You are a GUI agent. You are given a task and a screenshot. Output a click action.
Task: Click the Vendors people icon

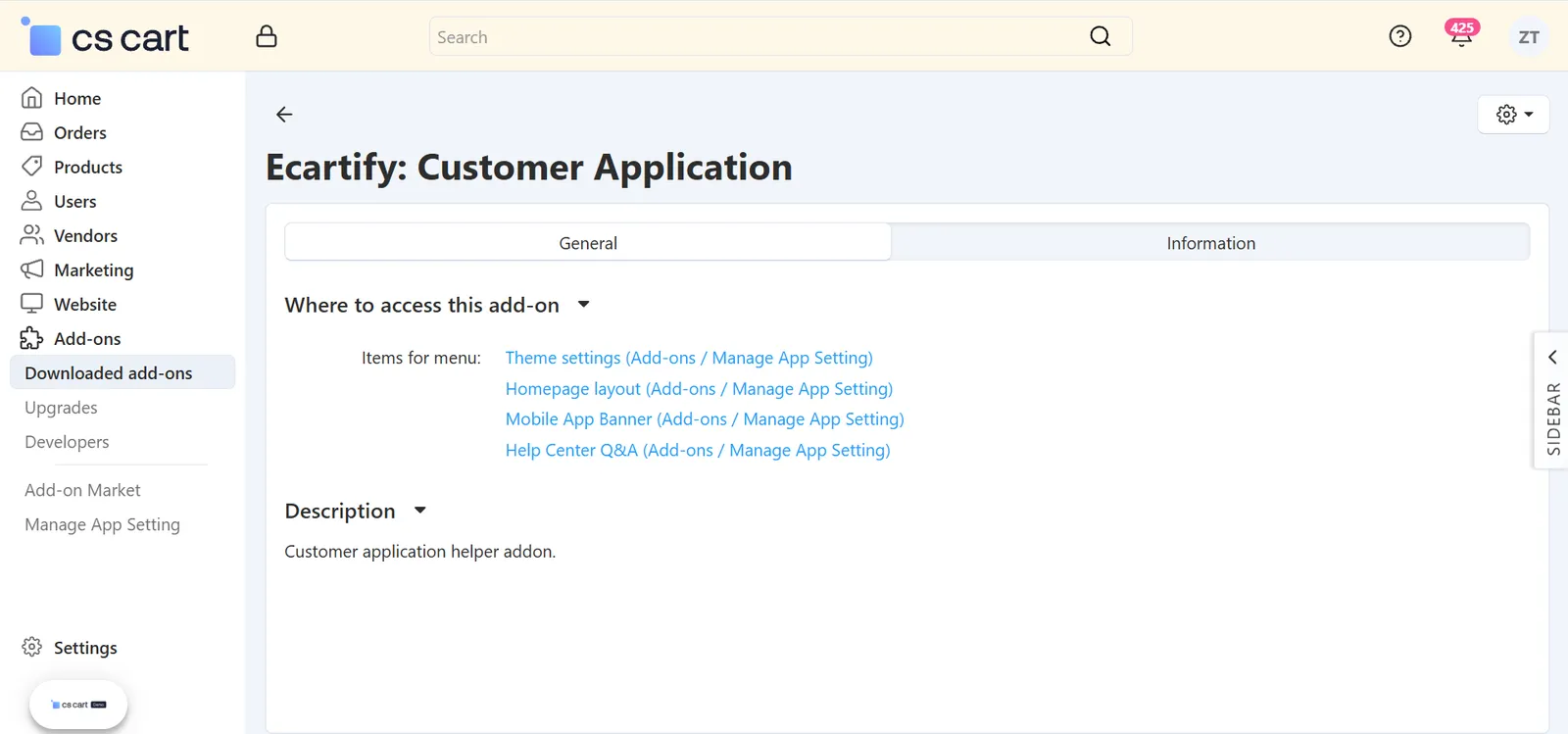(32, 235)
